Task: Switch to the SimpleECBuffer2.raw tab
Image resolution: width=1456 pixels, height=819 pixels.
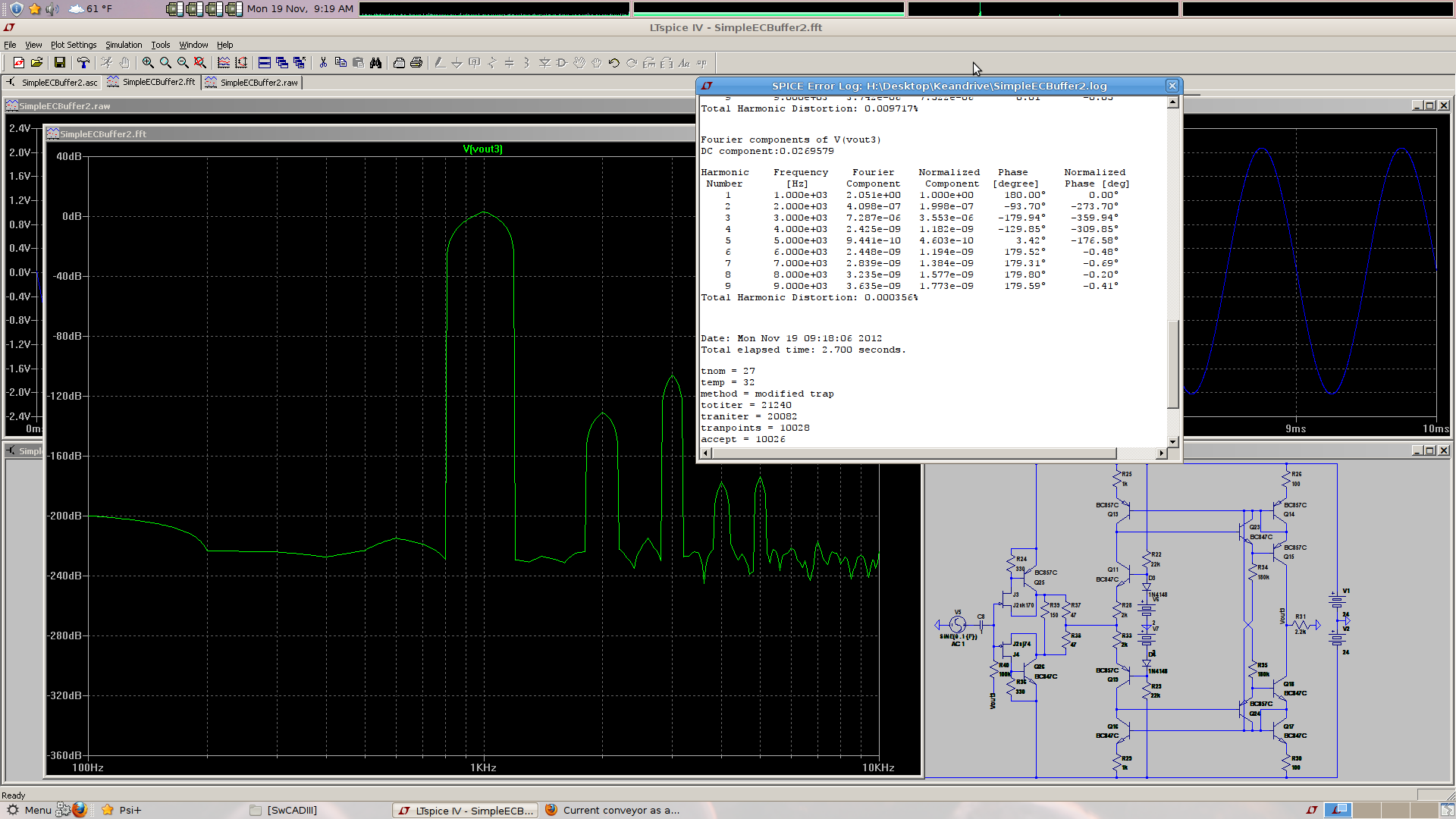Action: pyautogui.click(x=252, y=82)
